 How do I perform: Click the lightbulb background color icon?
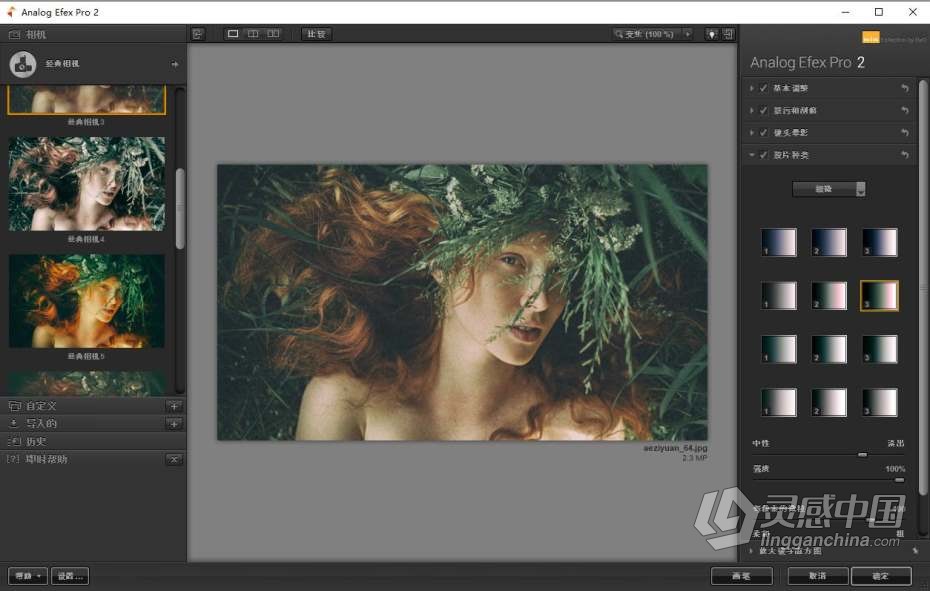coord(711,34)
